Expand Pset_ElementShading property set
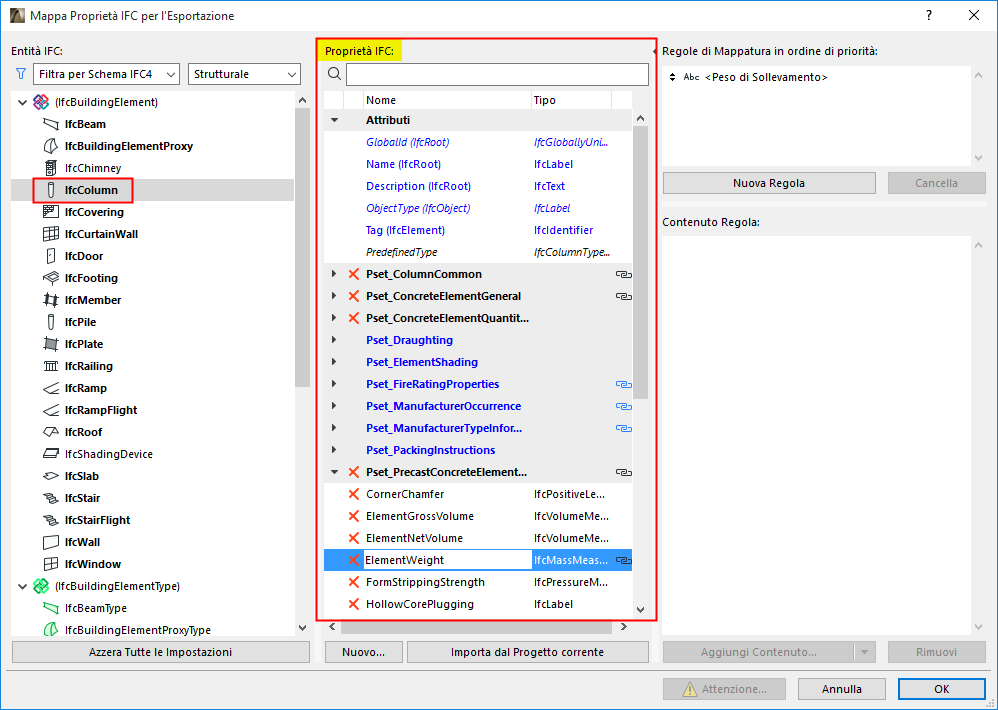The width and height of the screenshot is (998, 710). (334, 362)
